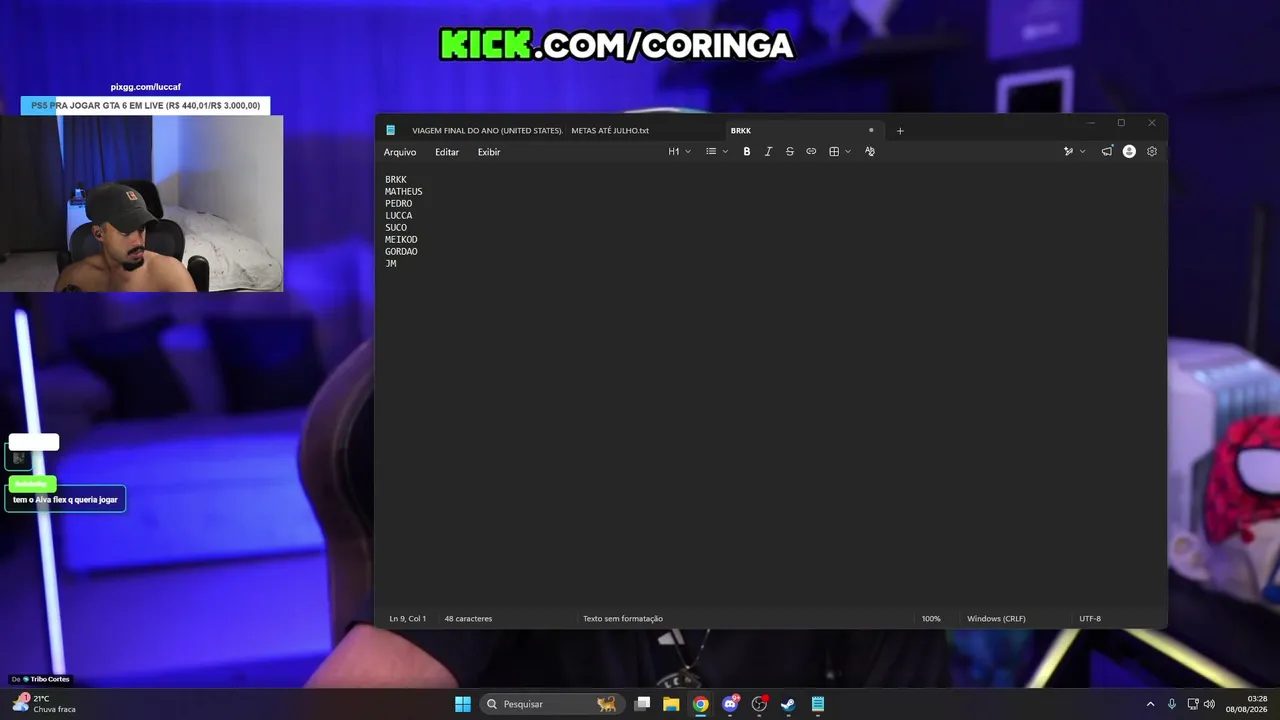
Task: Open Discord from the taskbar
Action: [730, 704]
